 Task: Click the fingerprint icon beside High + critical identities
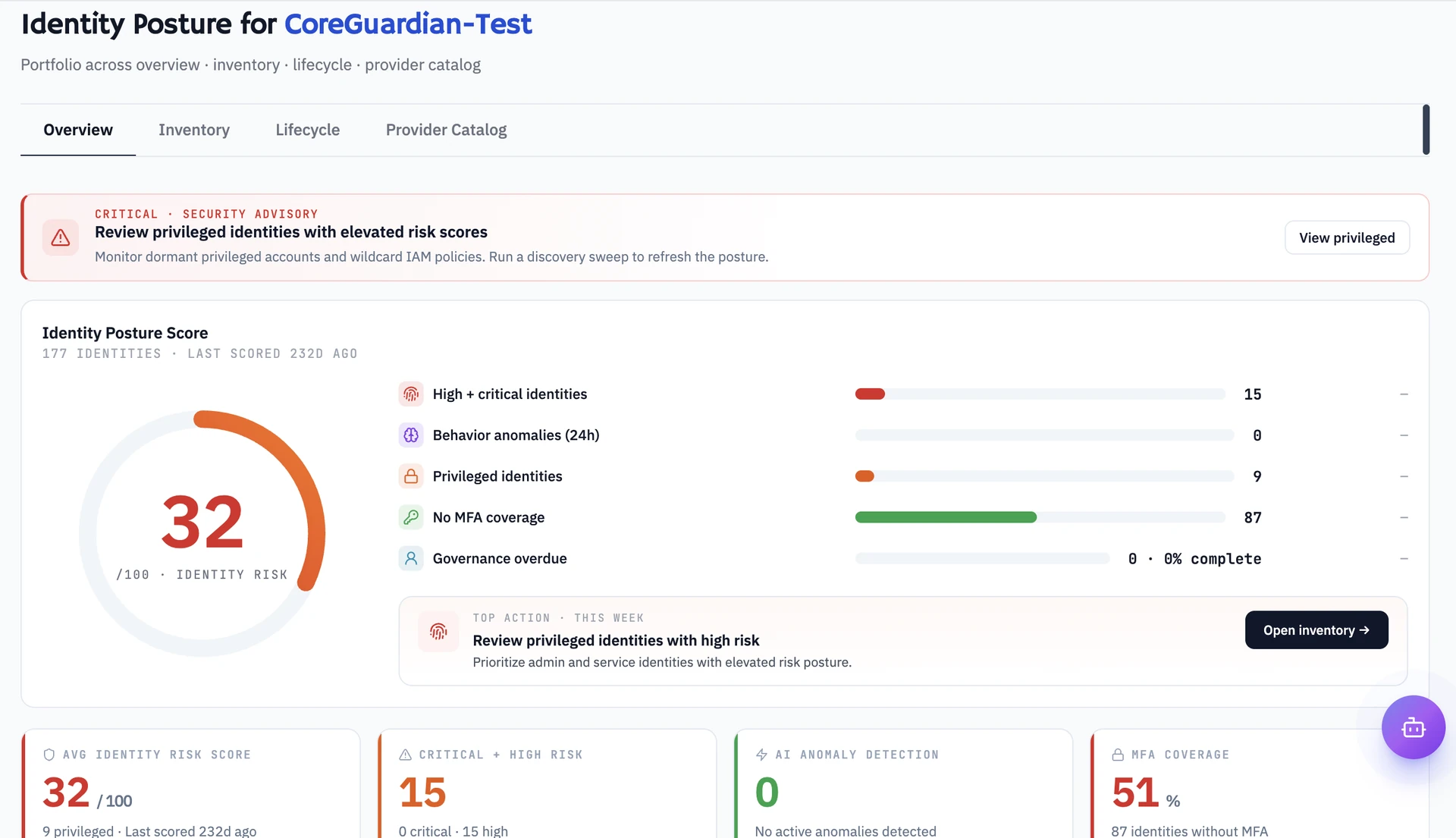tap(411, 394)
